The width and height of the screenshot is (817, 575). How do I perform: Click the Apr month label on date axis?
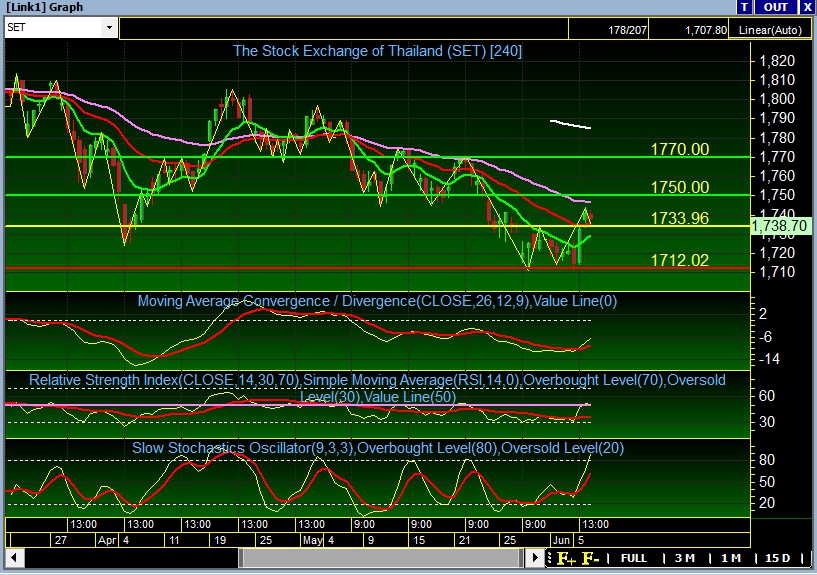107,540
